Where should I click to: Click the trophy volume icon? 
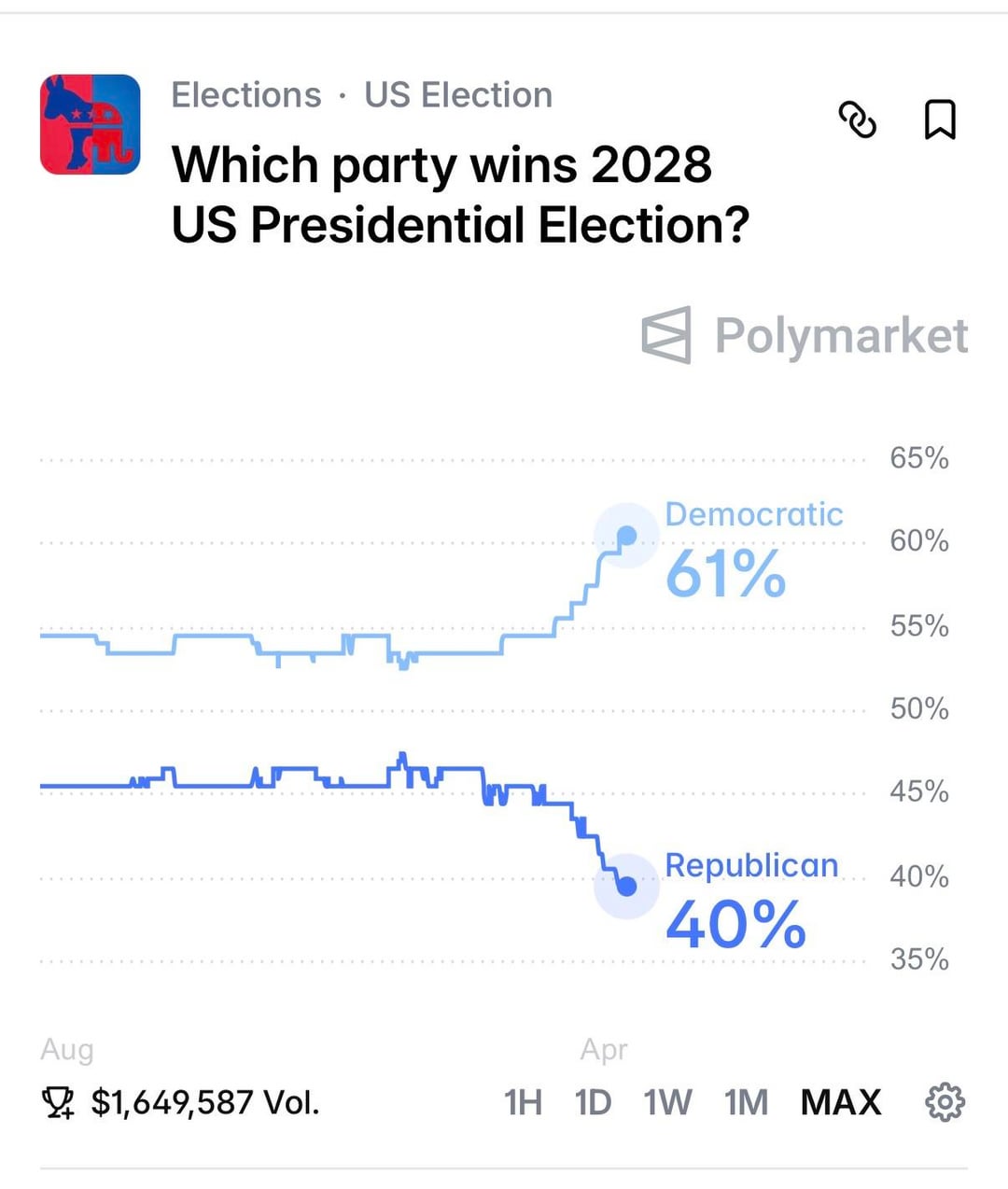point(58,1103)
